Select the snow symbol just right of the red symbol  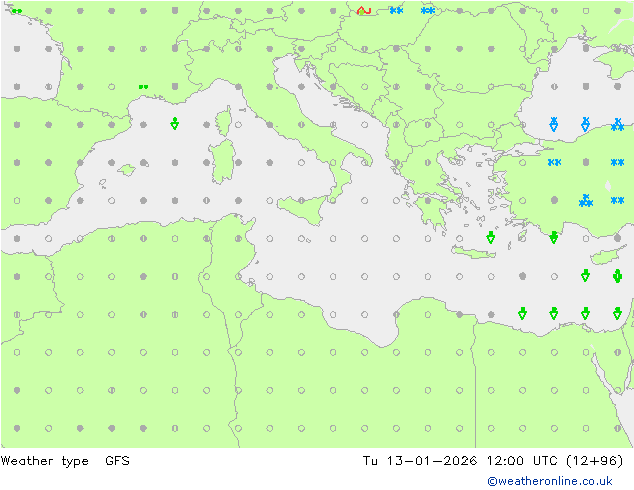[396, 11]
